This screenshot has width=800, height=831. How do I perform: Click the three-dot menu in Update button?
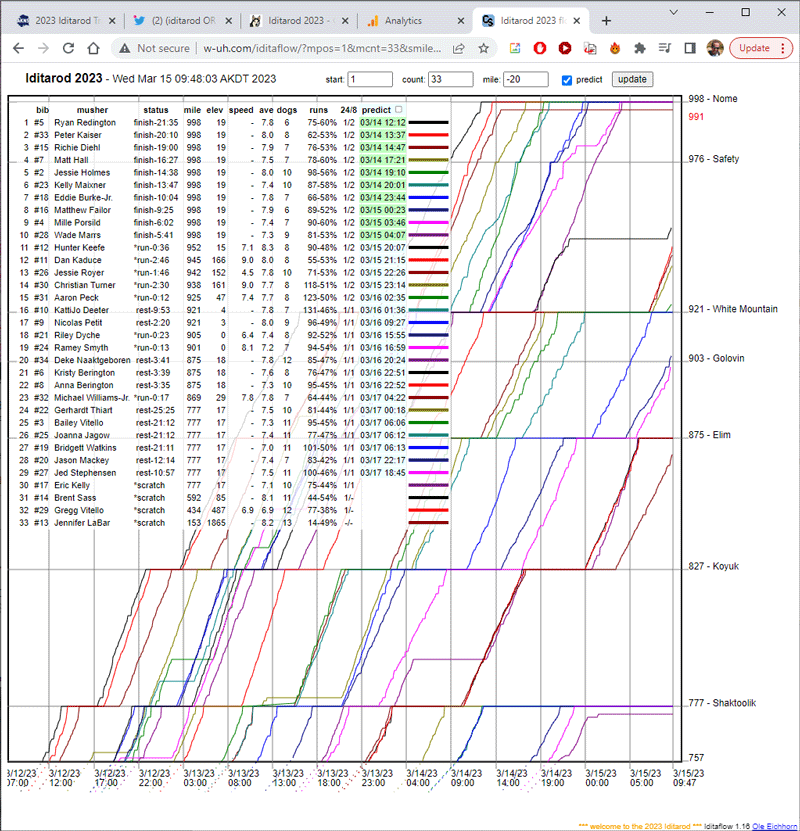(x=783, y=48)
